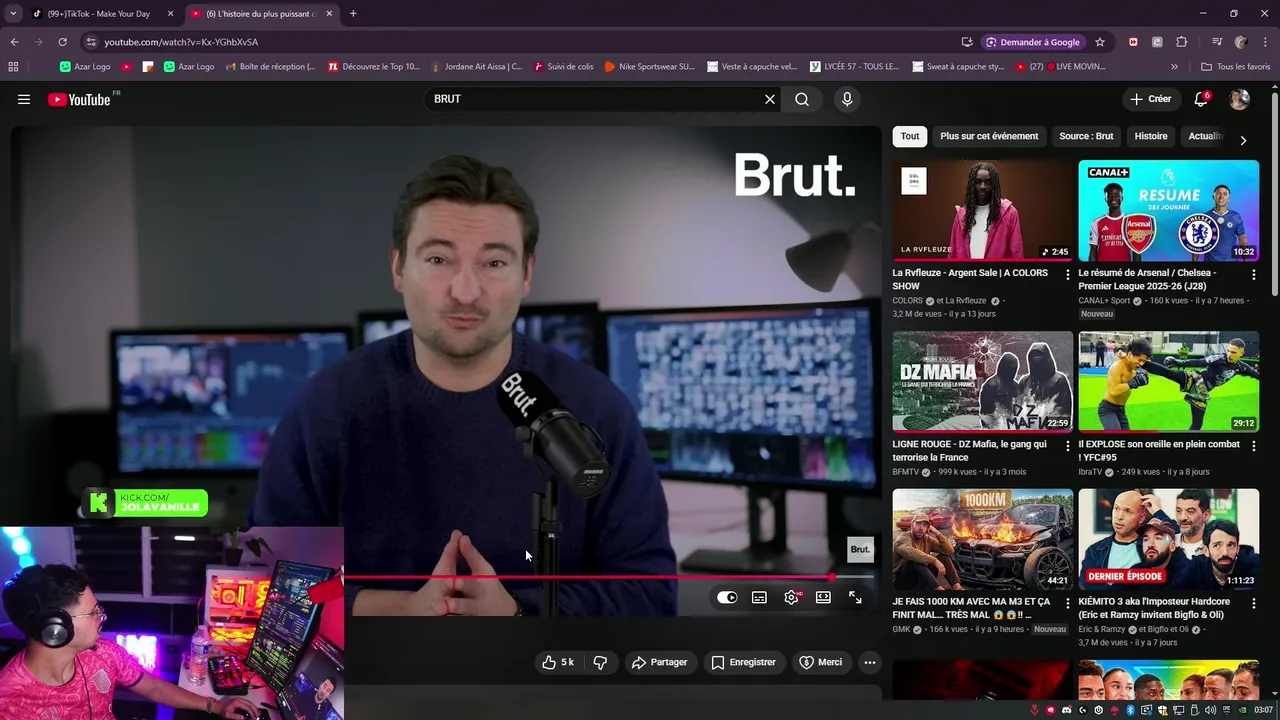Open the video settings gear
The image size is (1280, 720).
click(x=792, y=597)
